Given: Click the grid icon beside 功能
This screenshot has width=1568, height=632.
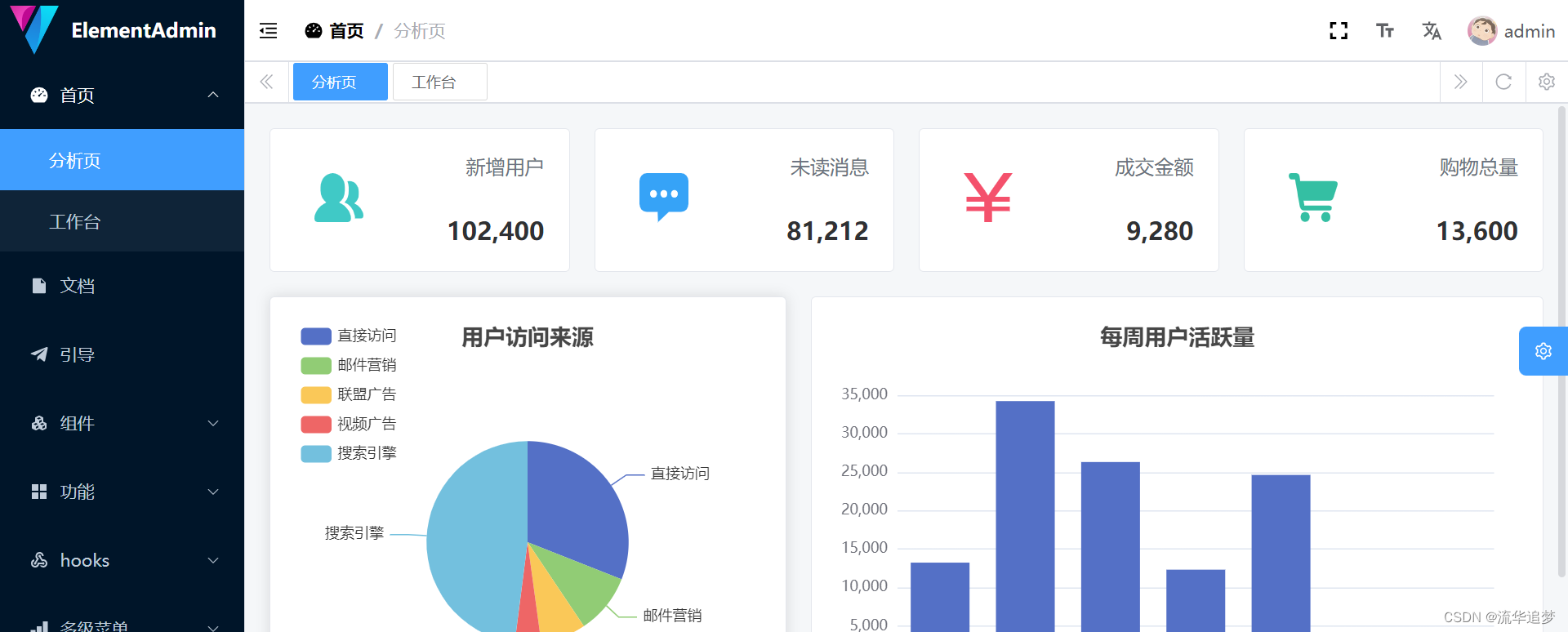Looking at the screenshot, I should click(x=39, y=492).
